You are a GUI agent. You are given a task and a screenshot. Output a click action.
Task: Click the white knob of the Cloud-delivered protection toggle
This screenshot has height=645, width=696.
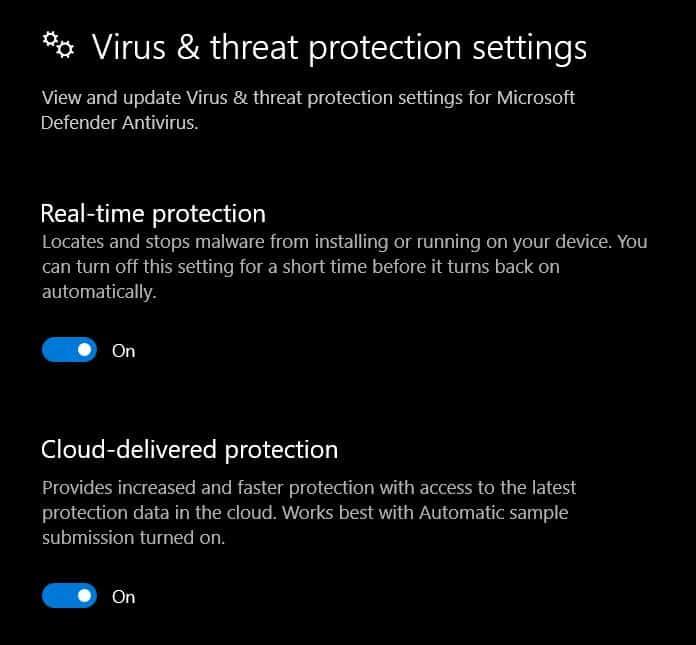(x=84, y=596)
